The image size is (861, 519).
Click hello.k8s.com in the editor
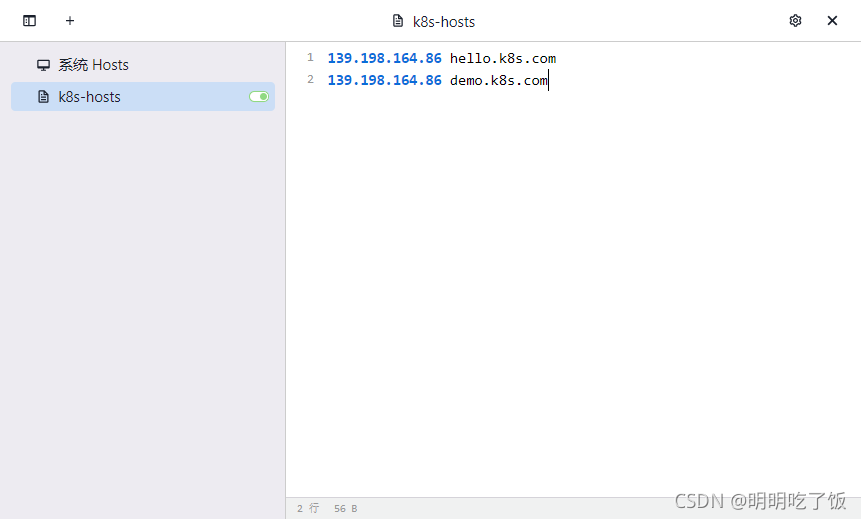click(x=503, y=58)
